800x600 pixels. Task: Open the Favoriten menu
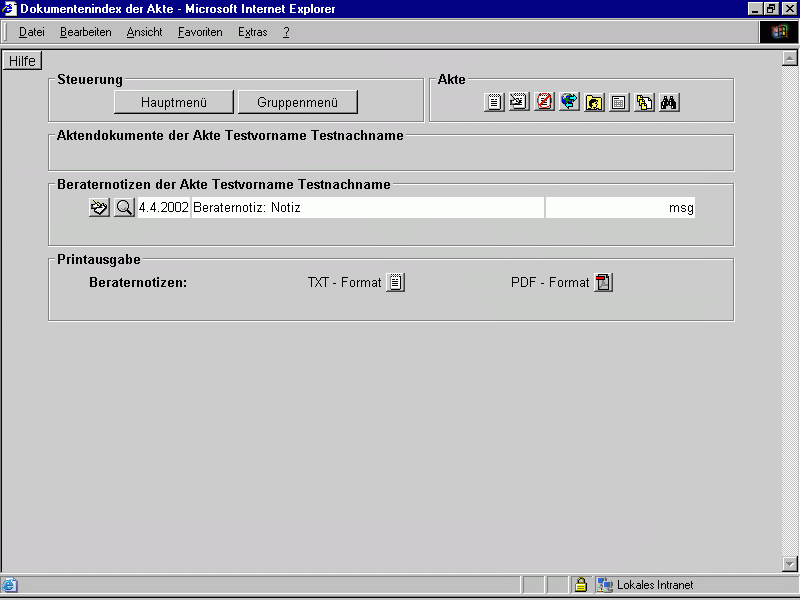[x=200, y=32]
